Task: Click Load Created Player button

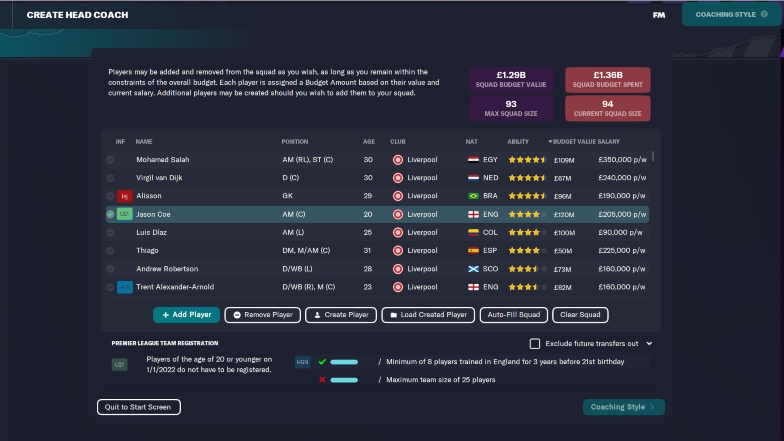Action: coord(428,315)
